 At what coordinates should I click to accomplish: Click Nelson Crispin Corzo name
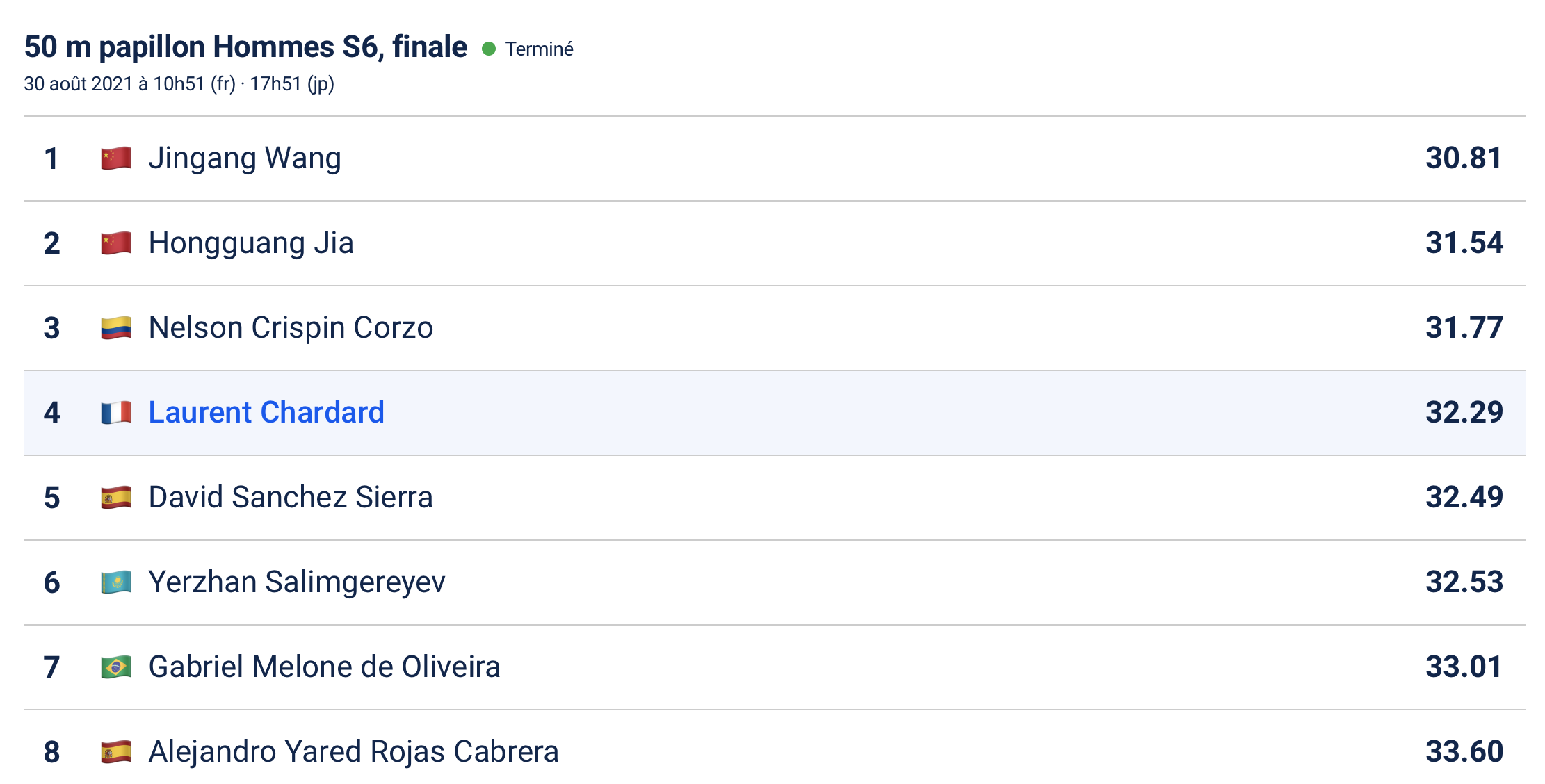(291, 328)
